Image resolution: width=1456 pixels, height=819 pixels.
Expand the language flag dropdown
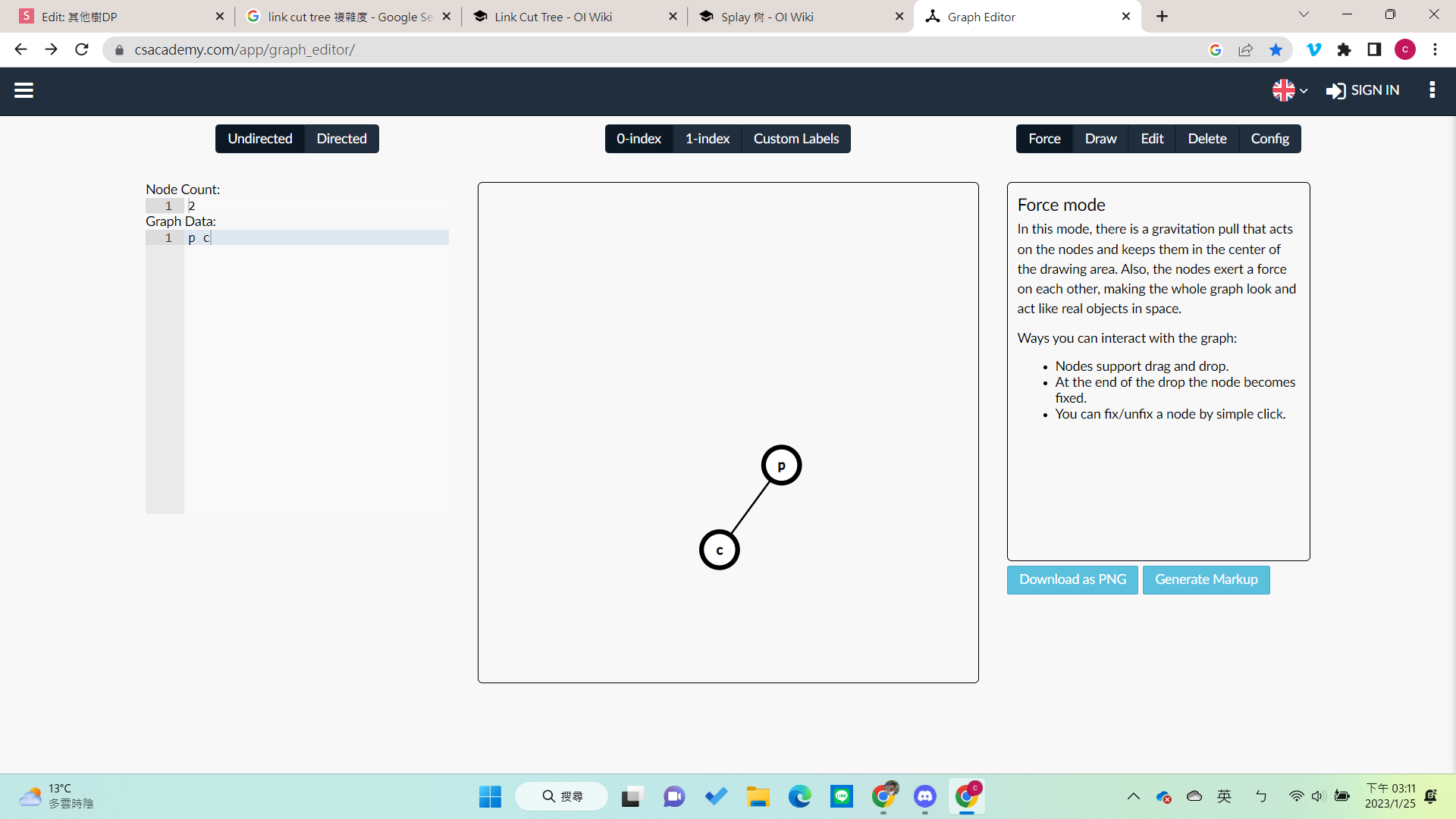[1290, 90]
